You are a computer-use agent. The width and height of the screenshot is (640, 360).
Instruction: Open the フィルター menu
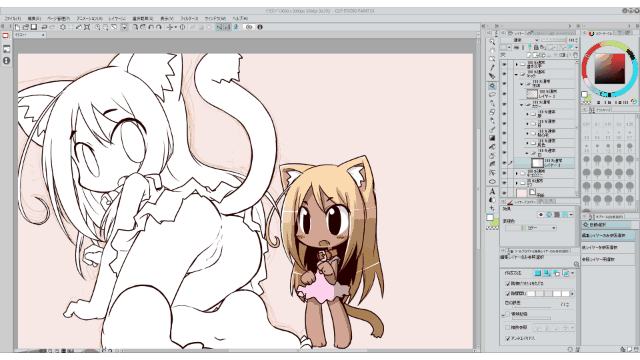pos(189,18)
